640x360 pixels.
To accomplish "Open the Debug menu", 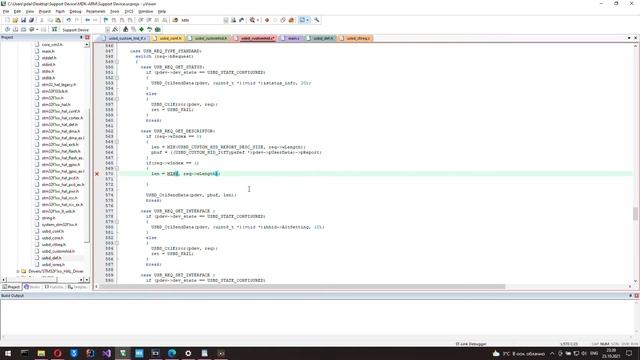I will pos(75,11).
